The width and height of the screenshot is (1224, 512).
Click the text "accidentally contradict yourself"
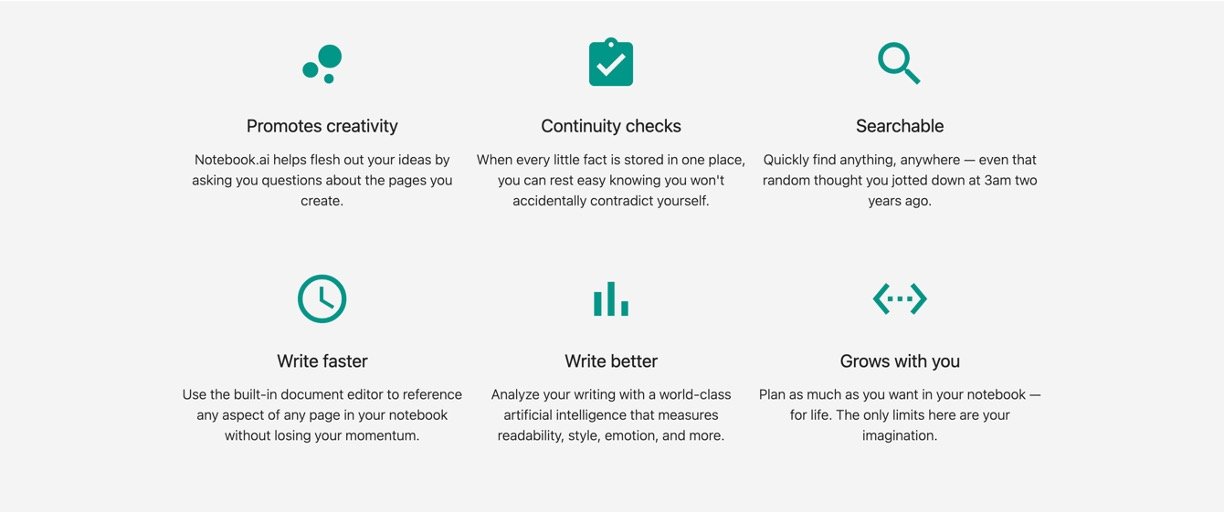point(611,201)
